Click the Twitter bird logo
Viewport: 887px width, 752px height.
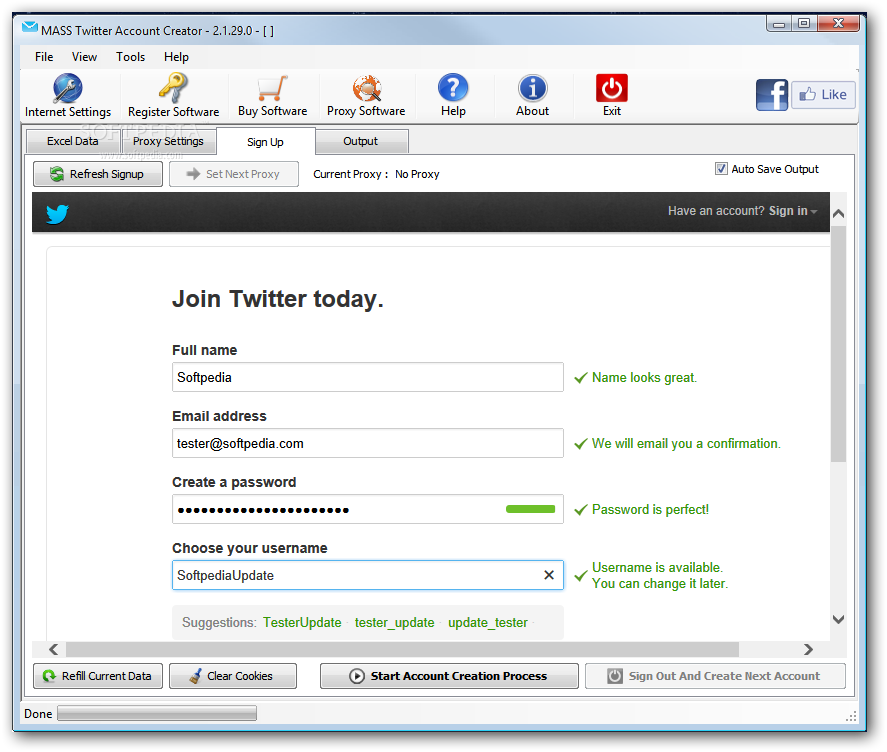click(x=57, y=214)
